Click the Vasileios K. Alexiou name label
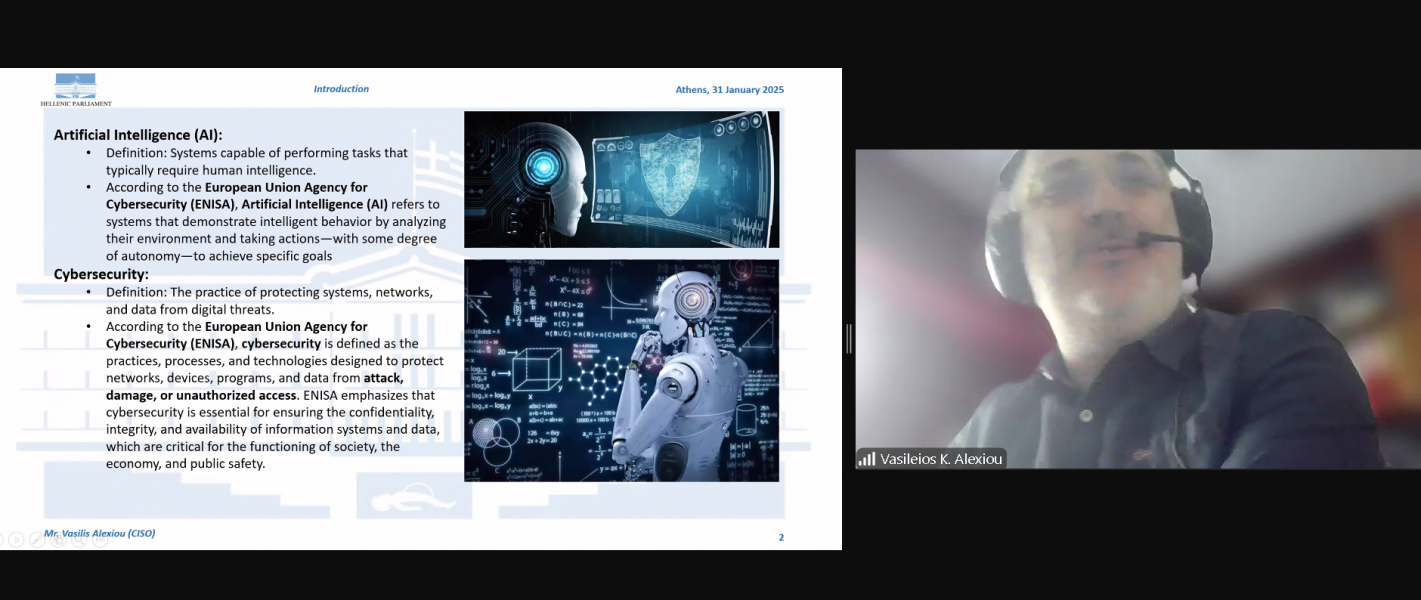 coord(940,459)
